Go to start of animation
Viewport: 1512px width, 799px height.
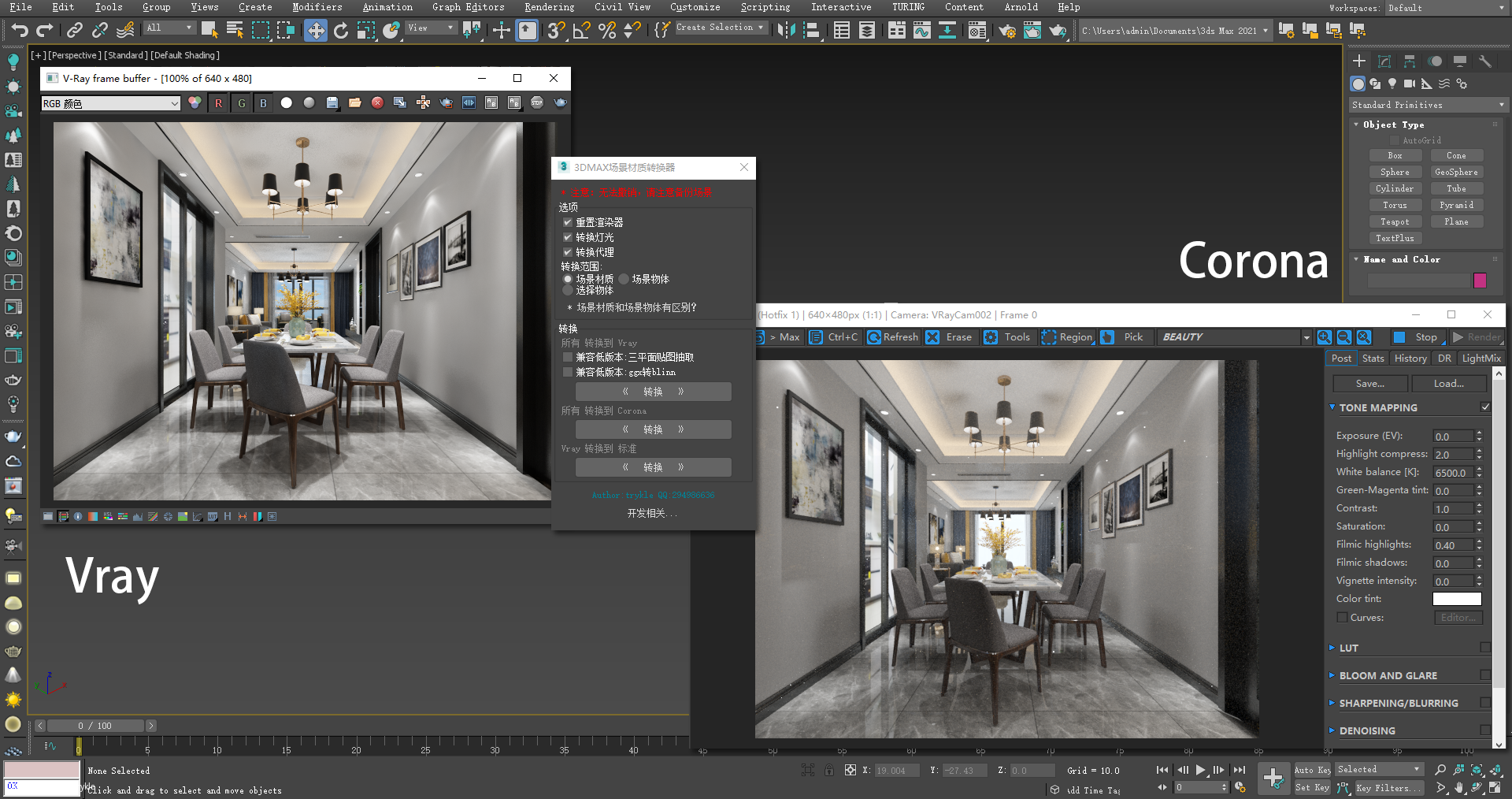tap(1162, 770)
